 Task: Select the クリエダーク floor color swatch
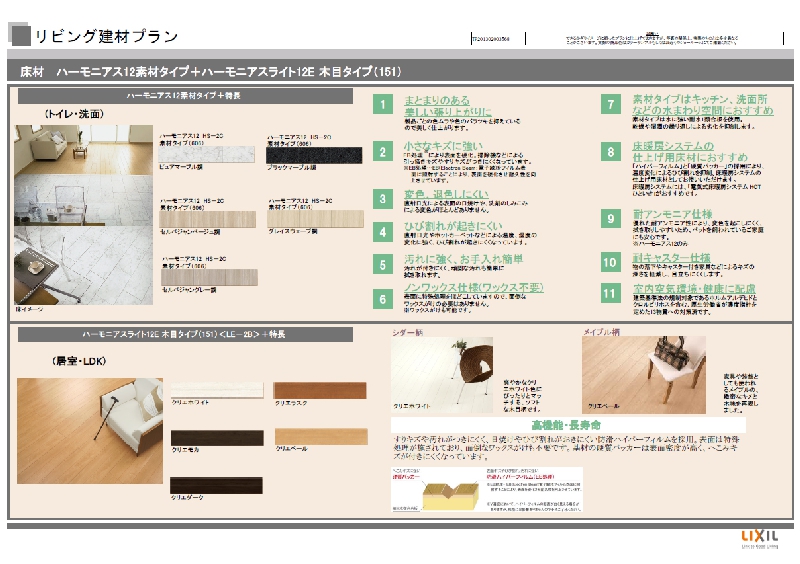(x=216, y=485)
